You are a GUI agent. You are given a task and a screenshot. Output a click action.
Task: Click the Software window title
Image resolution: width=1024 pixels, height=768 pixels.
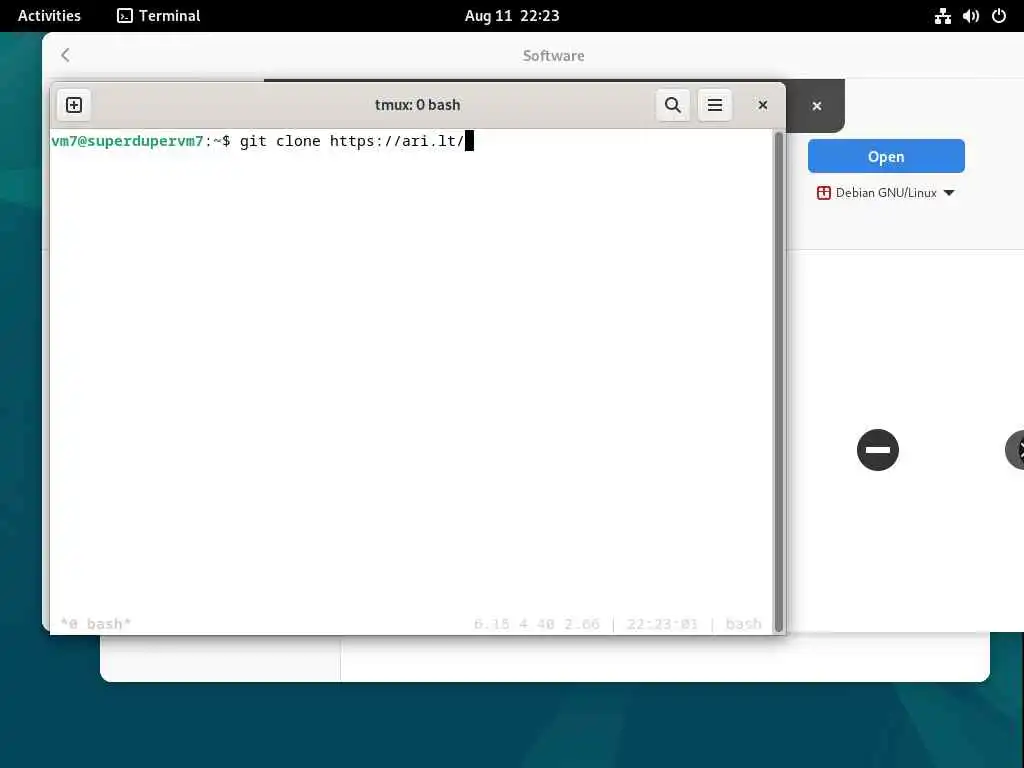click(x=553, y=56)
